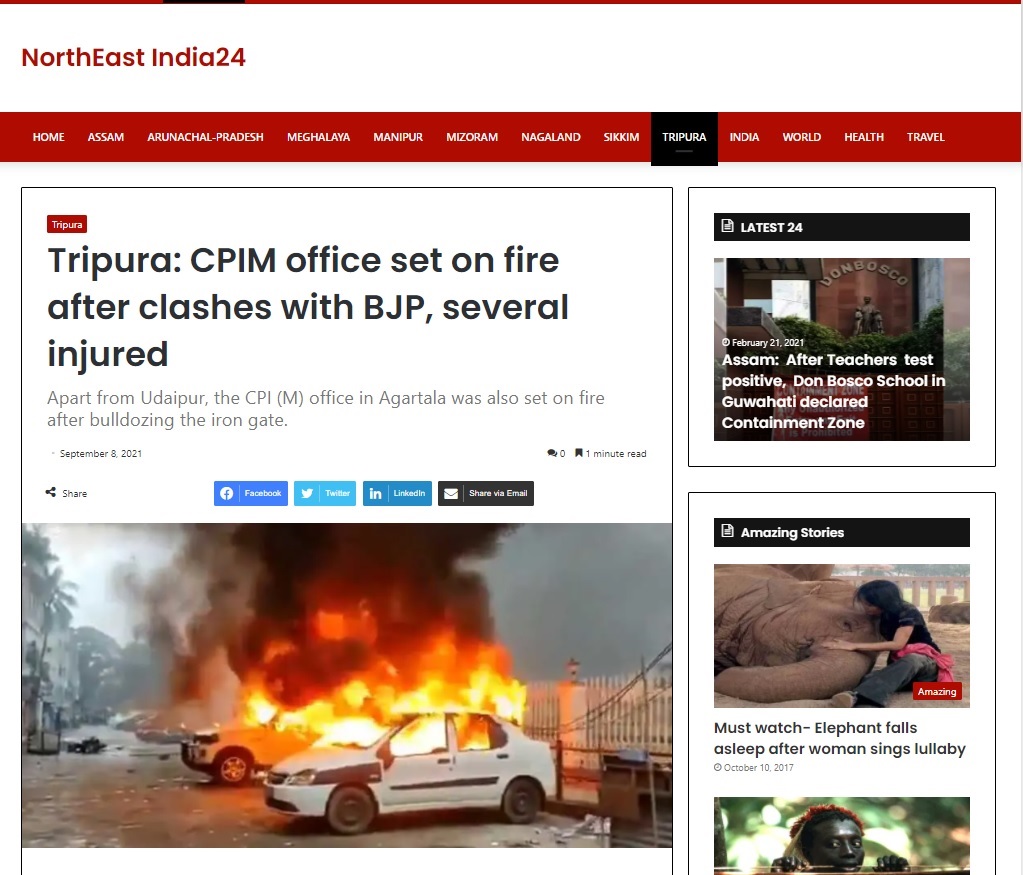Click the Amazing Stories document icon

click(727, 531)
